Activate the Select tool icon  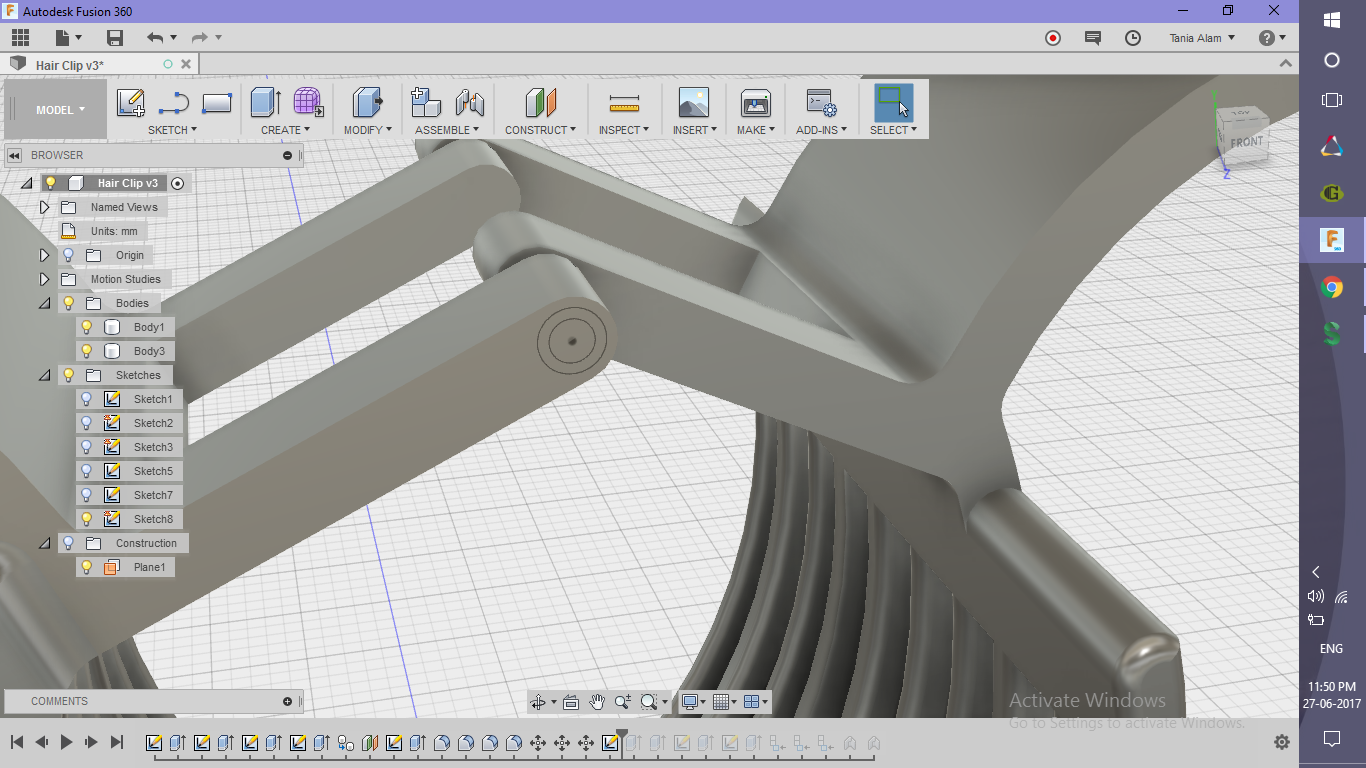pyautogui.click(x=893, y=102)
